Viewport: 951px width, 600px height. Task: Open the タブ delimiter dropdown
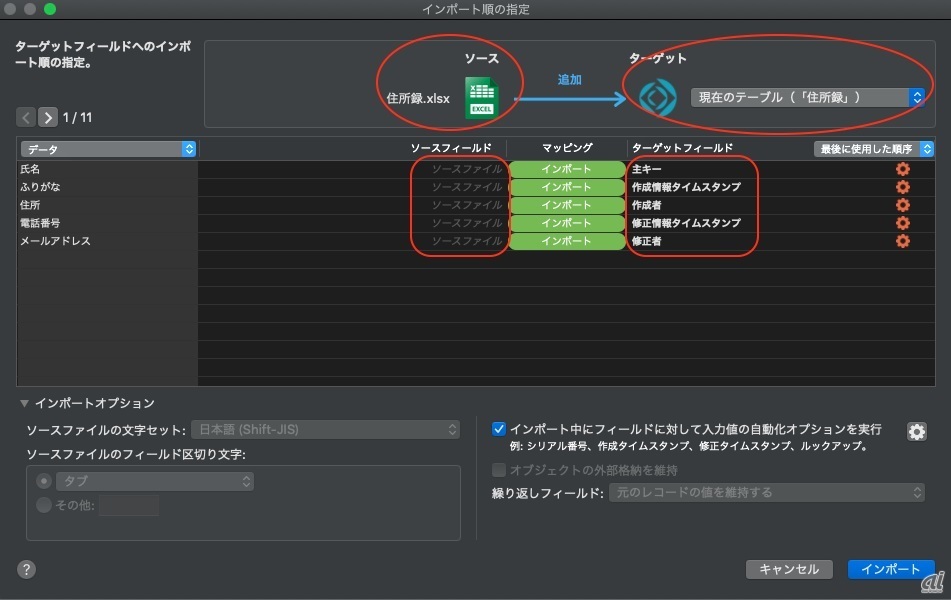click(155, 481)
